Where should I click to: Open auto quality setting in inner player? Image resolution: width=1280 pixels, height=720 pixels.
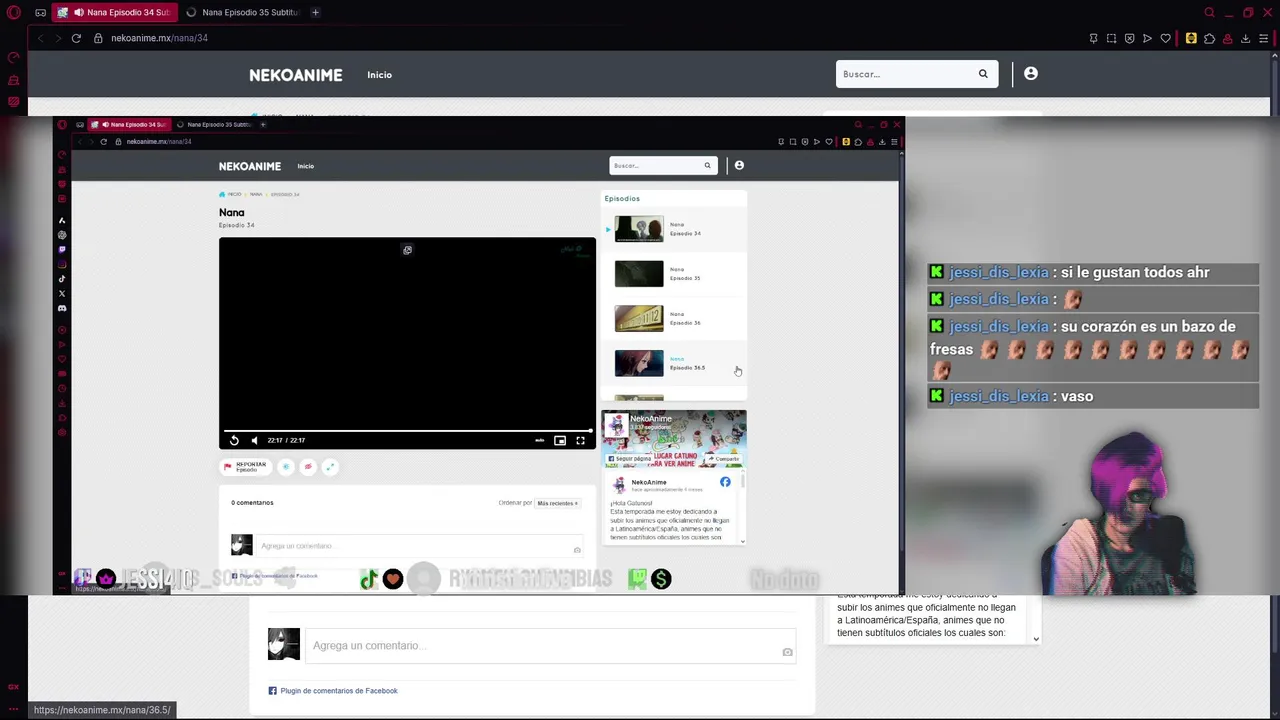pyautogui.click(x=540, y=440)
